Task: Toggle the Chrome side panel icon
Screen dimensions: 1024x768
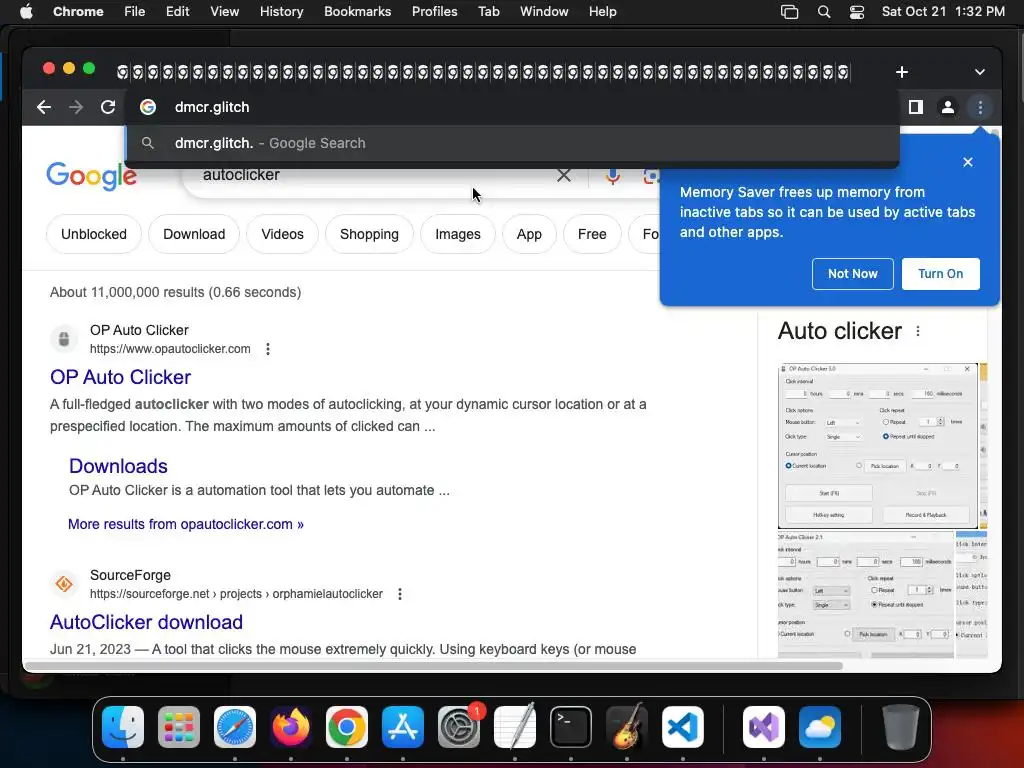Action: (916, 107)
